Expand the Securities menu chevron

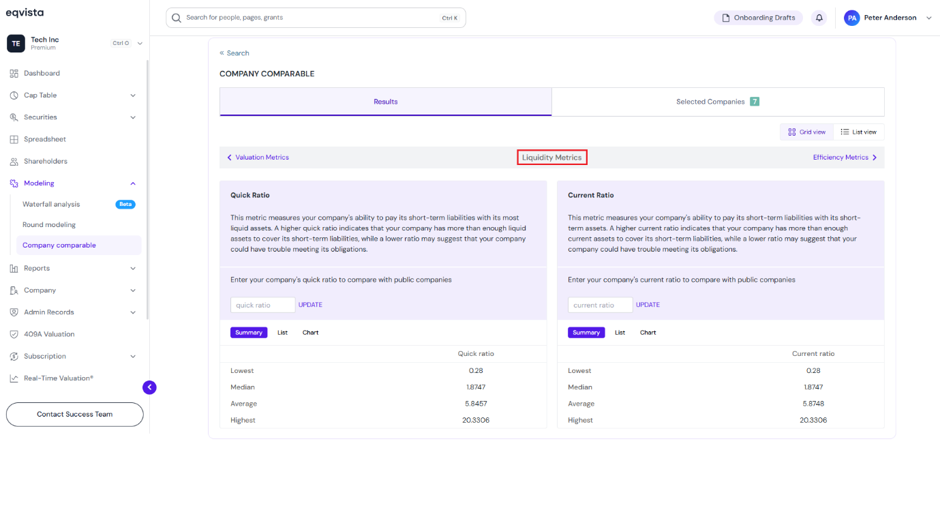[x=132, y=118]
